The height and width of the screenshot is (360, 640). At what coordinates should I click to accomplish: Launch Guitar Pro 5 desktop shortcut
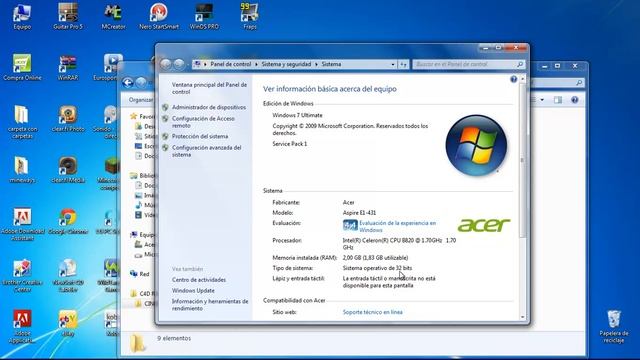coord(68,17)
